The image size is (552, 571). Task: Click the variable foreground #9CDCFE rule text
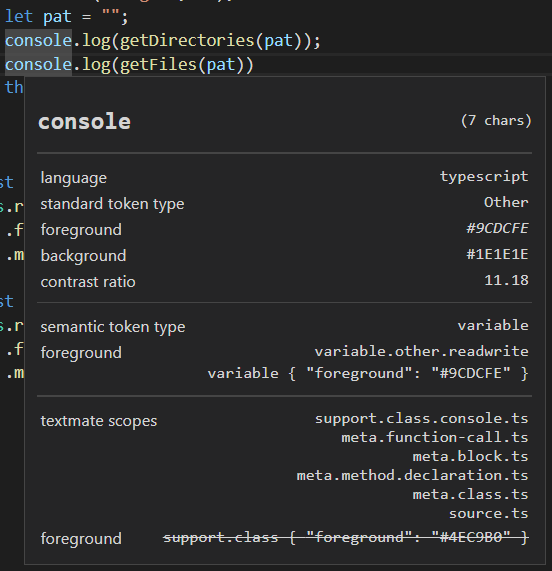click(x=368, y=374)
